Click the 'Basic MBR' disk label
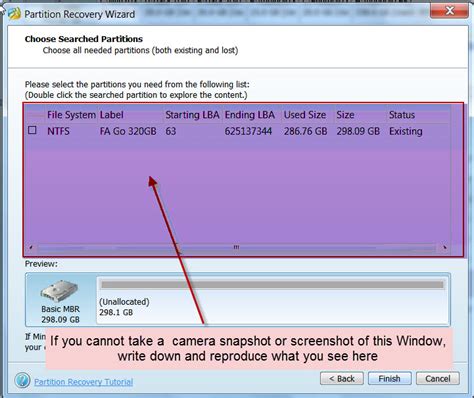 point(60,309)
